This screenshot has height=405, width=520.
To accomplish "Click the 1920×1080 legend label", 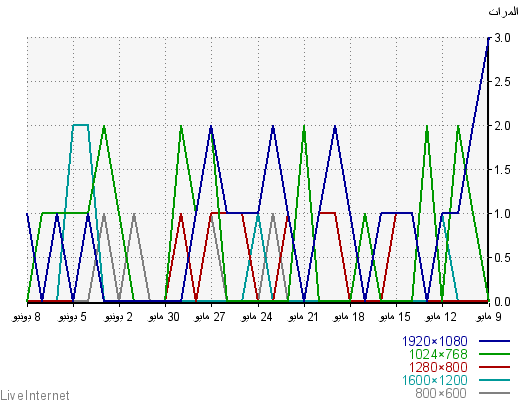I will coord(435,341).
